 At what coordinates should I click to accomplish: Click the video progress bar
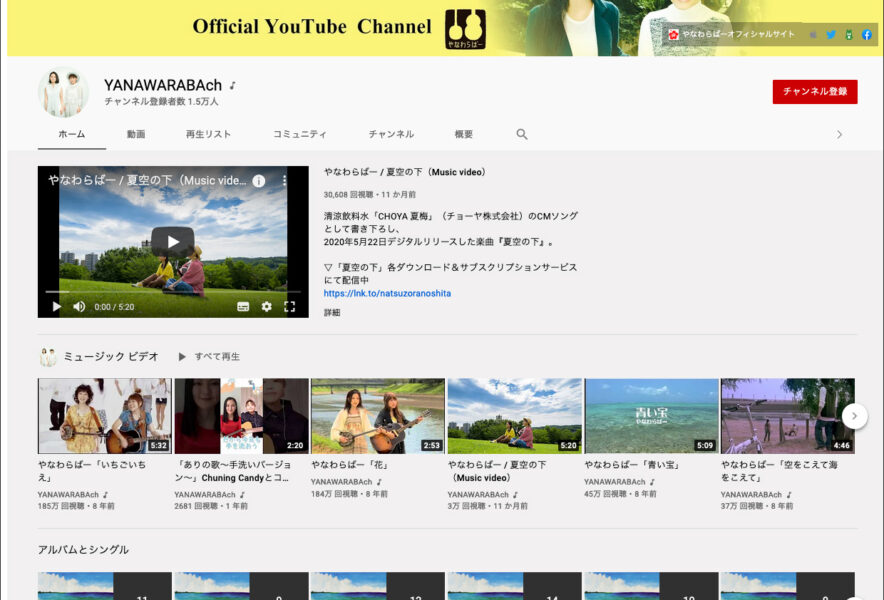[x=173, y=292]
